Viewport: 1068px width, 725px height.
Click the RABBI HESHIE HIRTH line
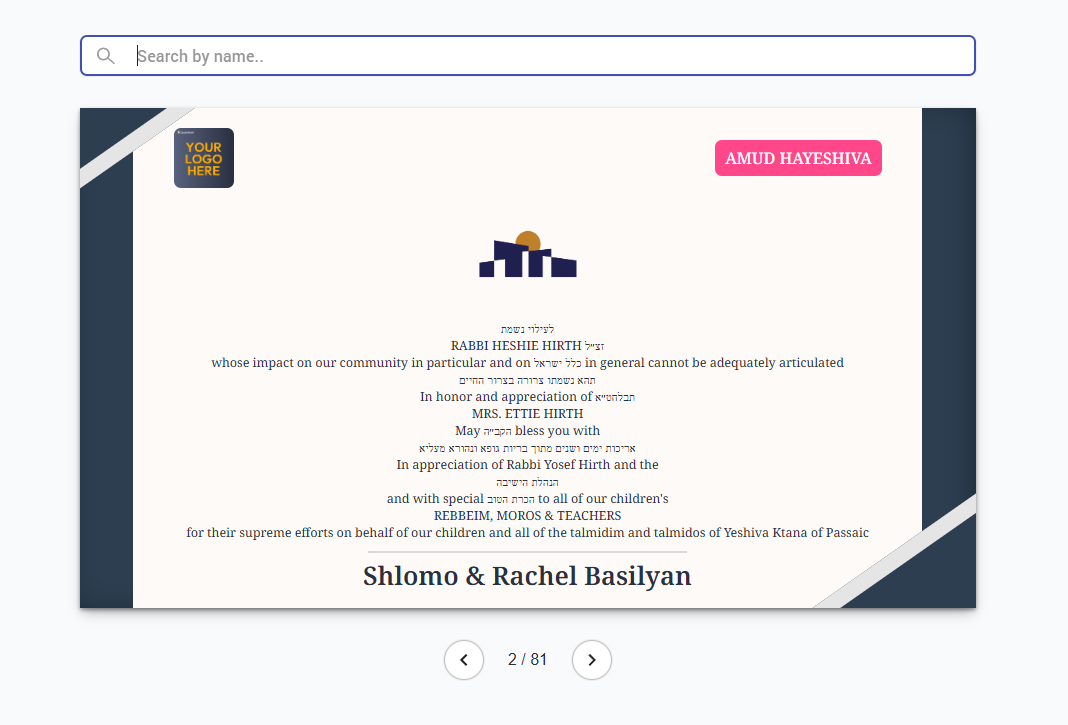[527, 345]
